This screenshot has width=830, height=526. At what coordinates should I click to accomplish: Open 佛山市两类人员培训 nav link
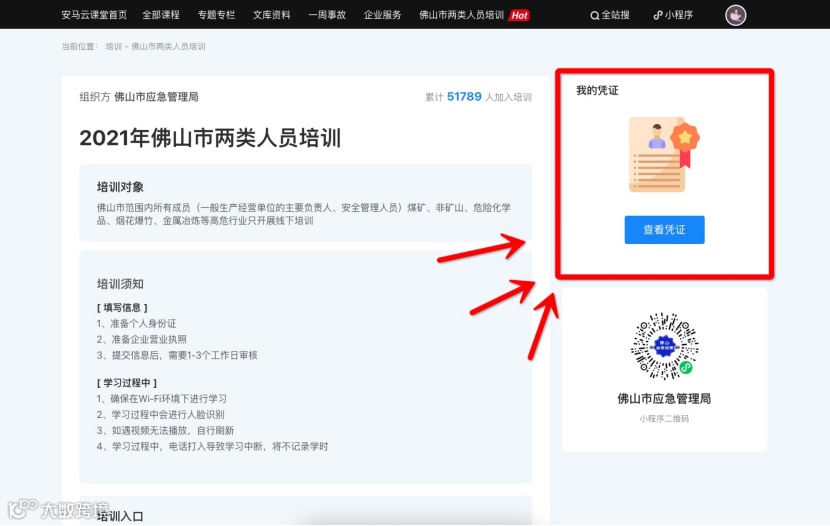pos(461,15)
